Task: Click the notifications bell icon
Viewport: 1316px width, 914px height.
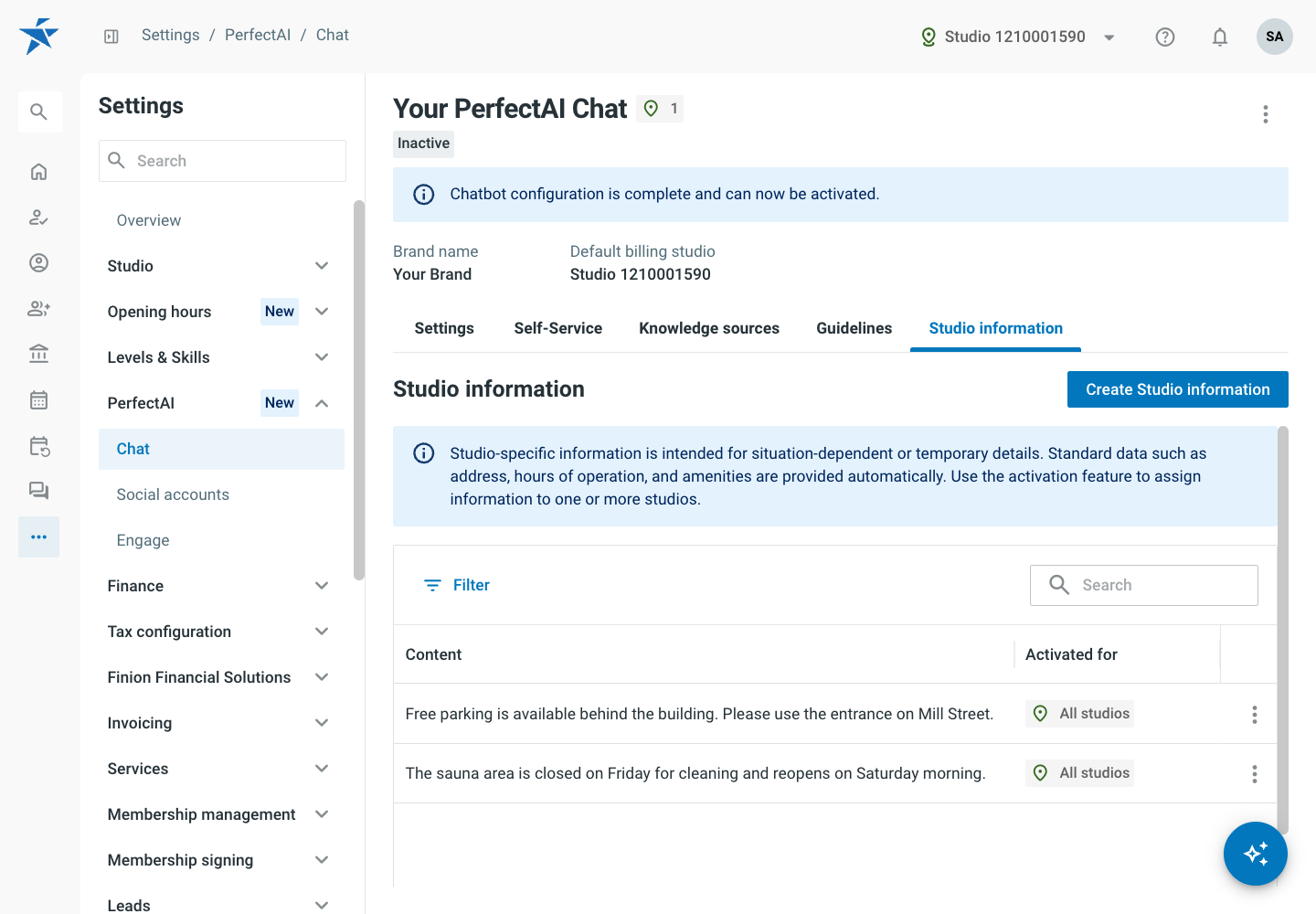Action: pos(1219,37)
